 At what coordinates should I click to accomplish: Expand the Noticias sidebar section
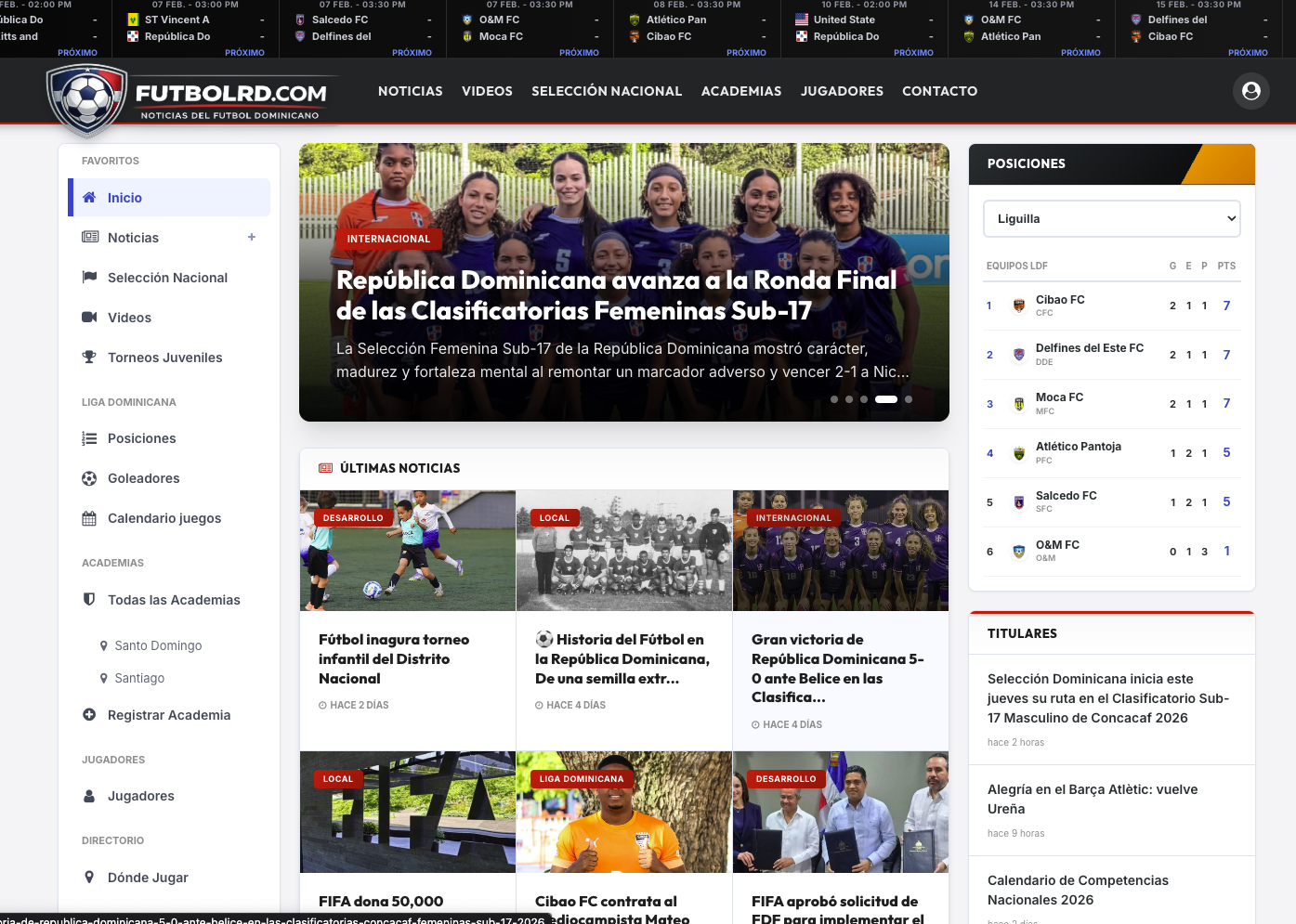(251, 237)
